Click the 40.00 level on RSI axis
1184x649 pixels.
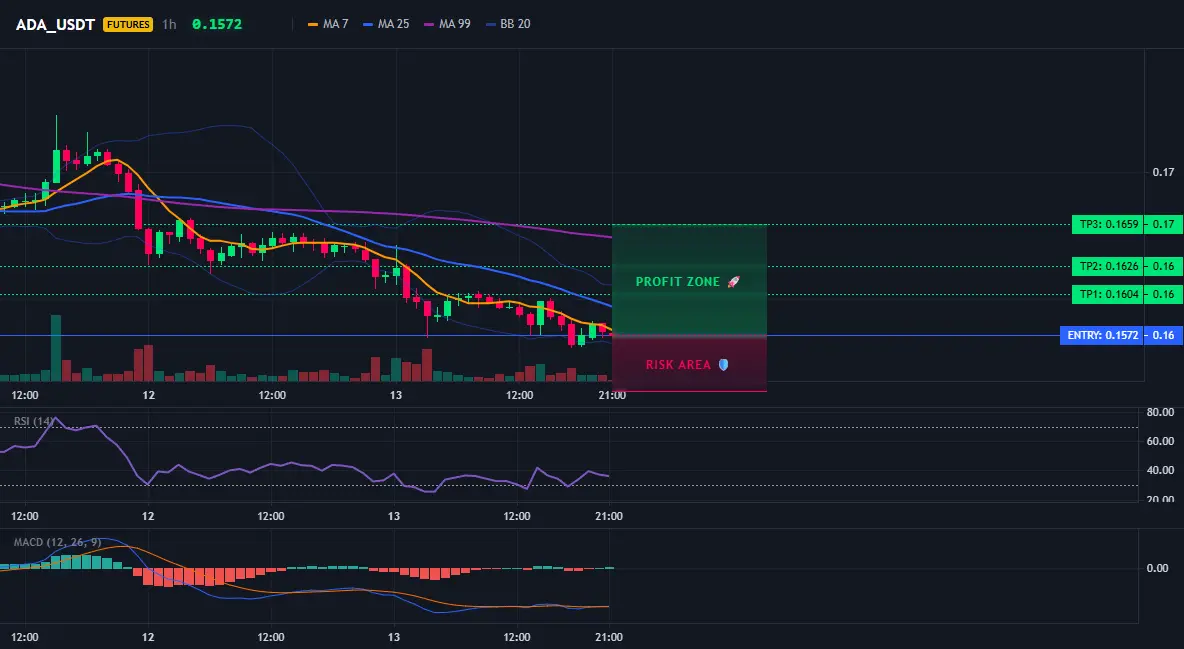pyautogui.click(x=1160, y=470)
